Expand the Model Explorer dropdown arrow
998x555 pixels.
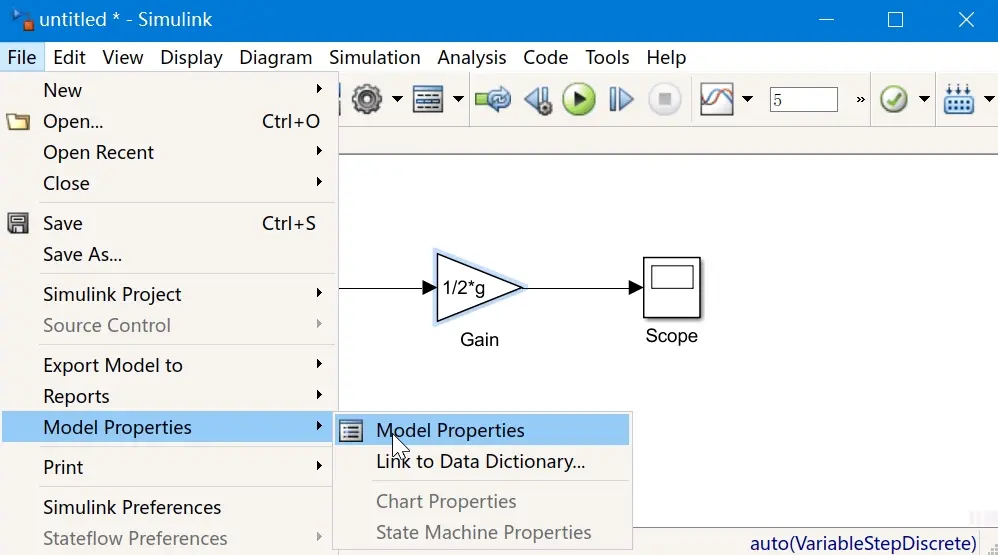[x=458, y=99]
